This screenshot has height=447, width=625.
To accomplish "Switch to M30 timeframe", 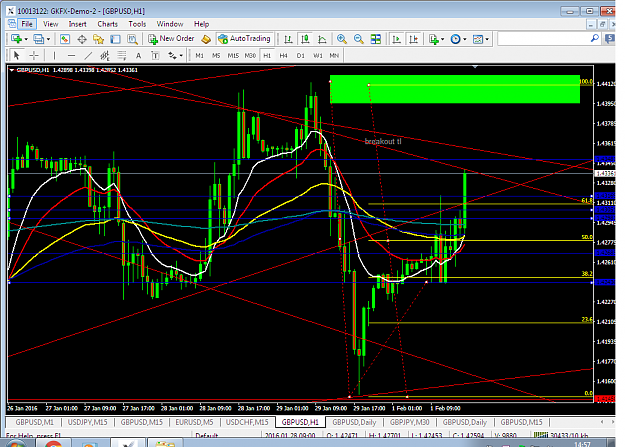I will coord(250,55).
